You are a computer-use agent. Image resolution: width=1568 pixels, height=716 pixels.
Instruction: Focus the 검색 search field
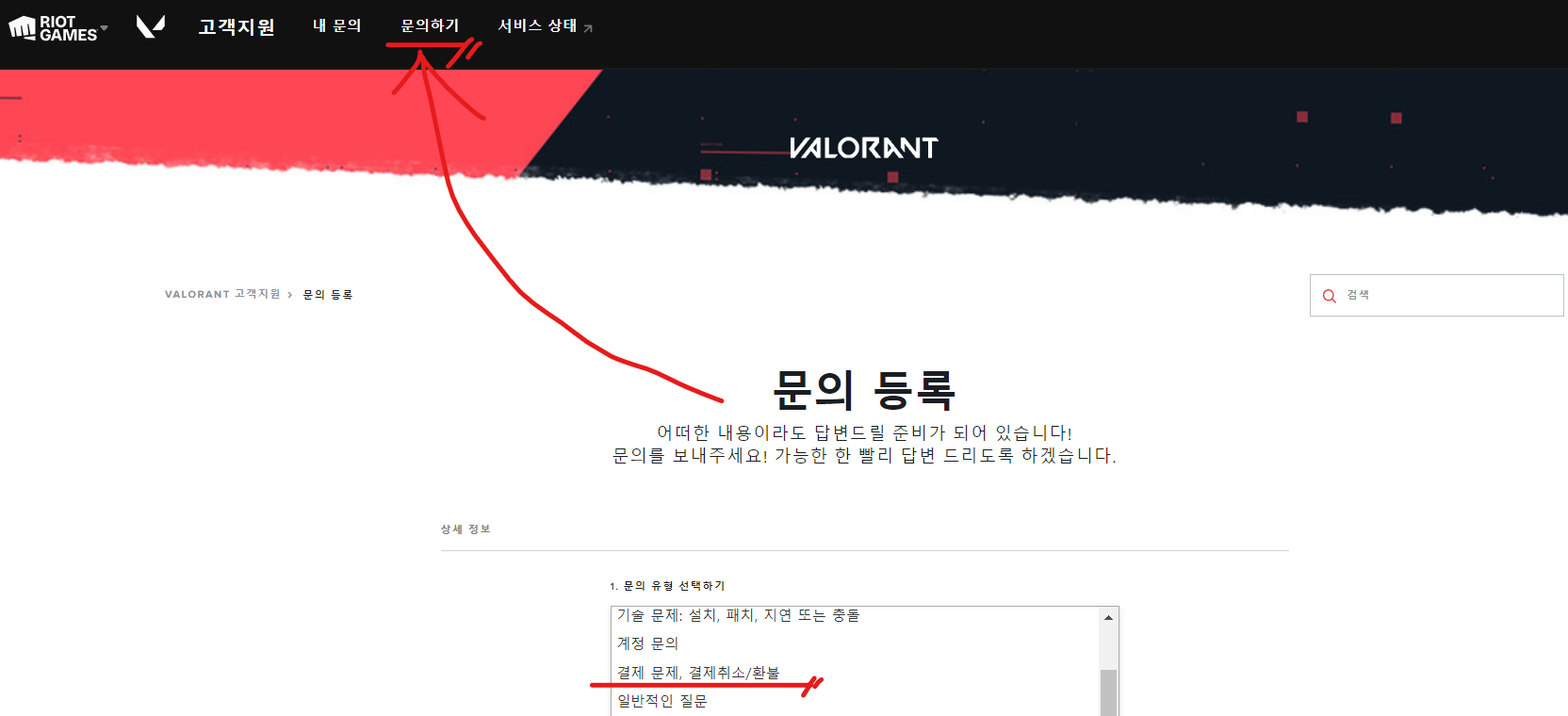[1437, 295]
